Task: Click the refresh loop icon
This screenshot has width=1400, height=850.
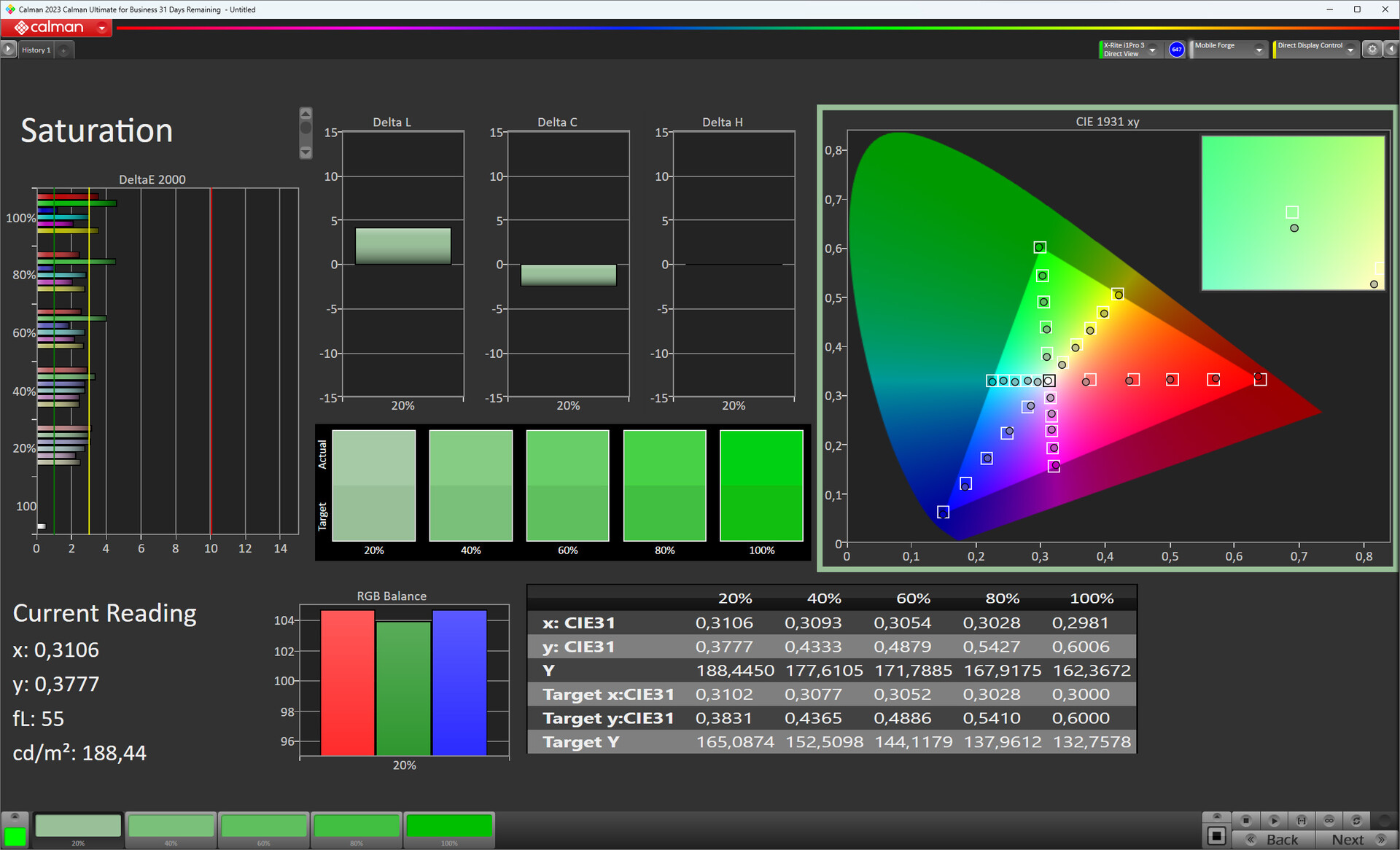Action: 1356,820
